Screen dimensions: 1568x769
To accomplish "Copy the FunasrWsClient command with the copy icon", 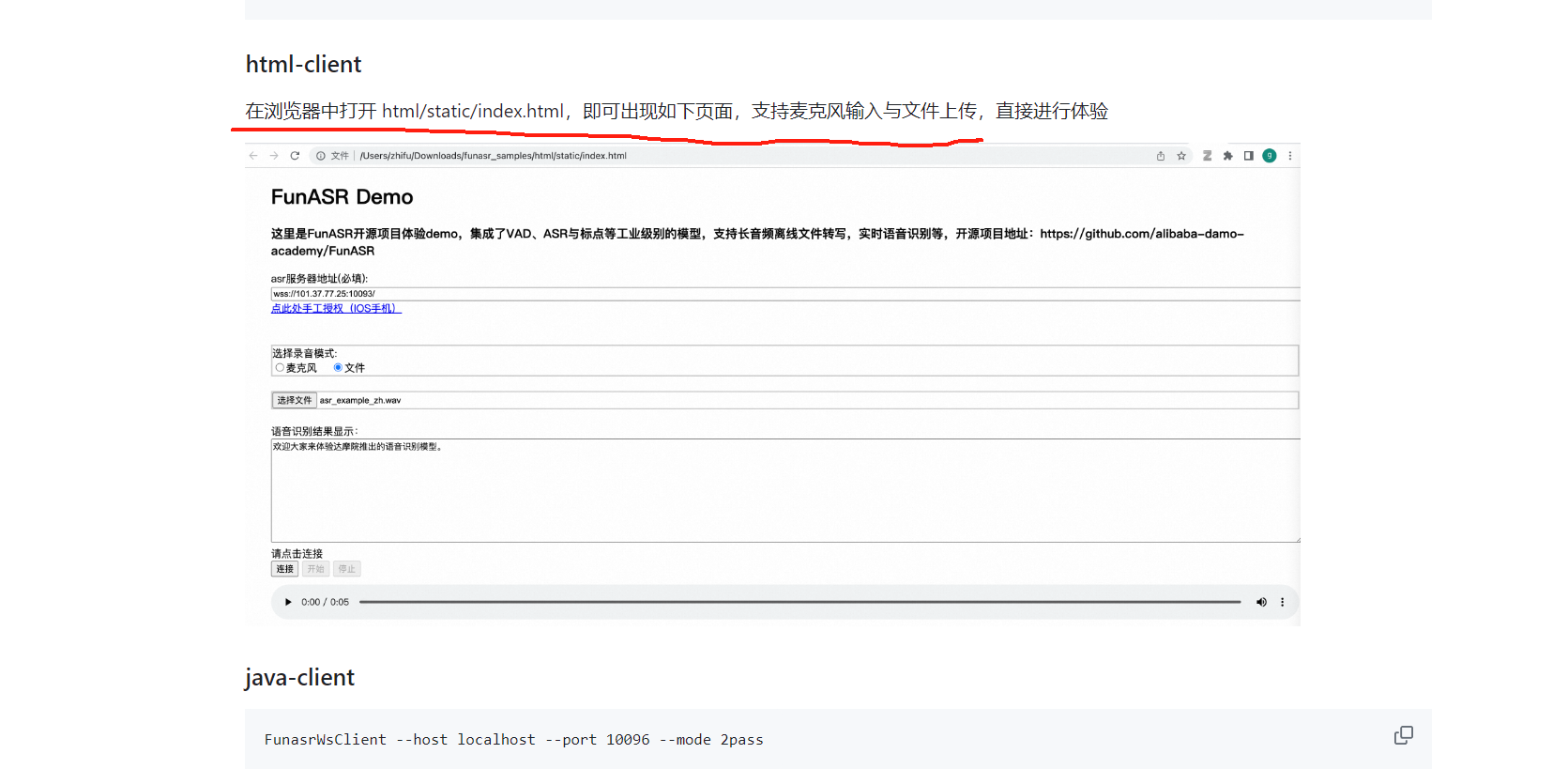I will pos(1403,735).
